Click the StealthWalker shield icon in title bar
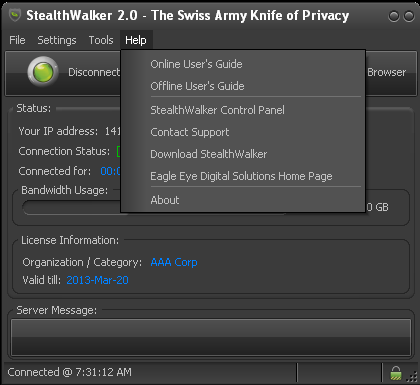The height and width of the screenshot is (385, 420). pos(15,15)
